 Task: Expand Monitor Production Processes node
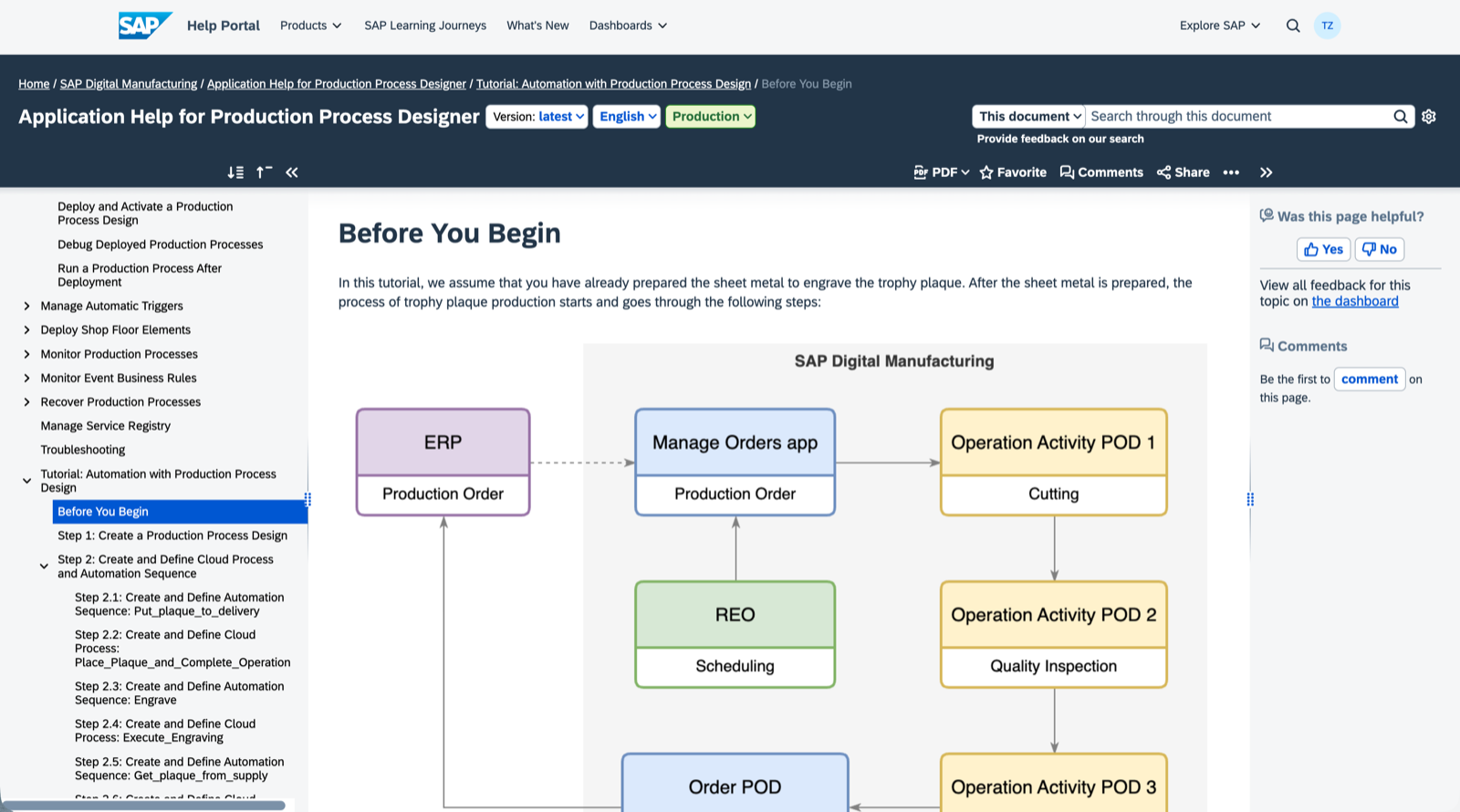coord(26,354)
